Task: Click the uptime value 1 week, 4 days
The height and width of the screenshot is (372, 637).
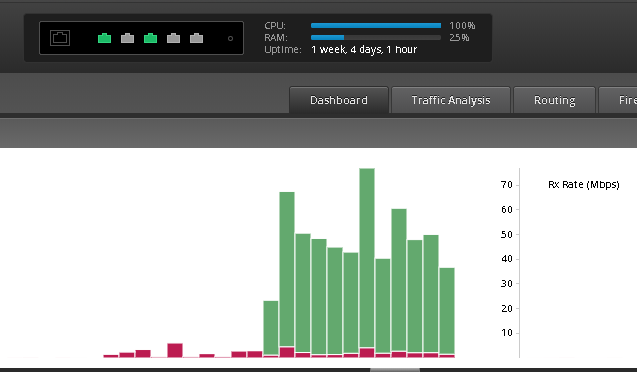Action: pyautogui.click(x=364, y=50)
